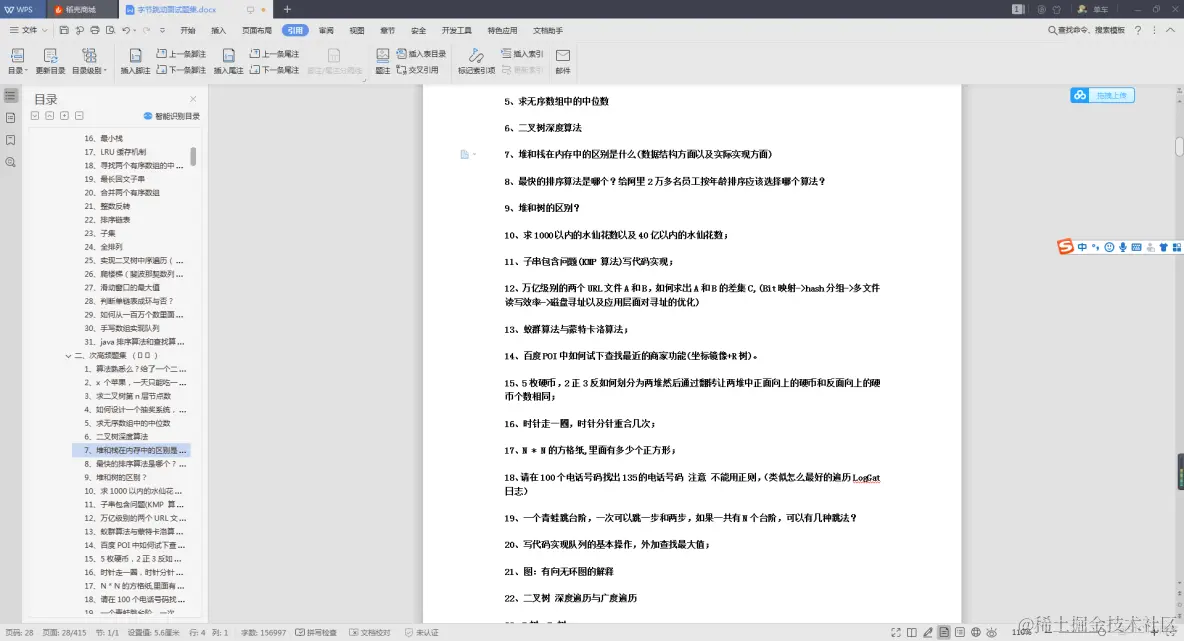Image resolution: width=1184 pixels, height=641 pixels.
Task: Switch on web layout view at bottom right
Action: click(976, 632)
